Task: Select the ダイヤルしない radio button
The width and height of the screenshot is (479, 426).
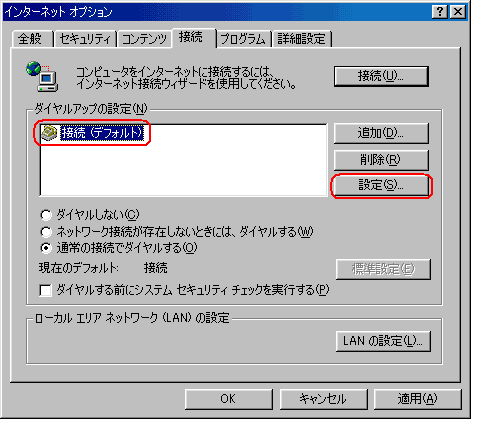Action: pos(46,215)
